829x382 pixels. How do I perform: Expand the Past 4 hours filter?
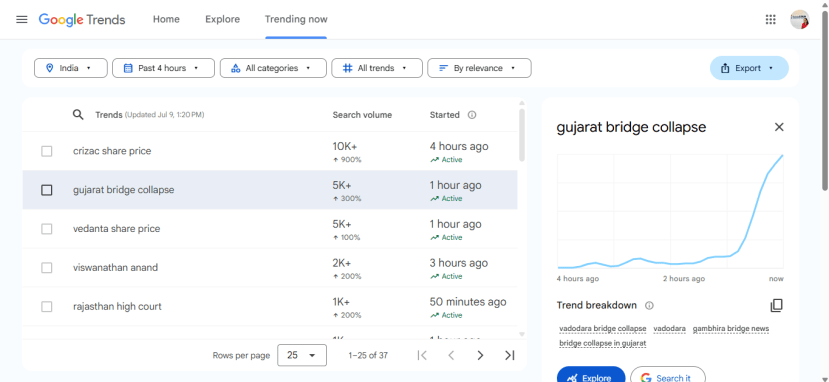point(163,68)
